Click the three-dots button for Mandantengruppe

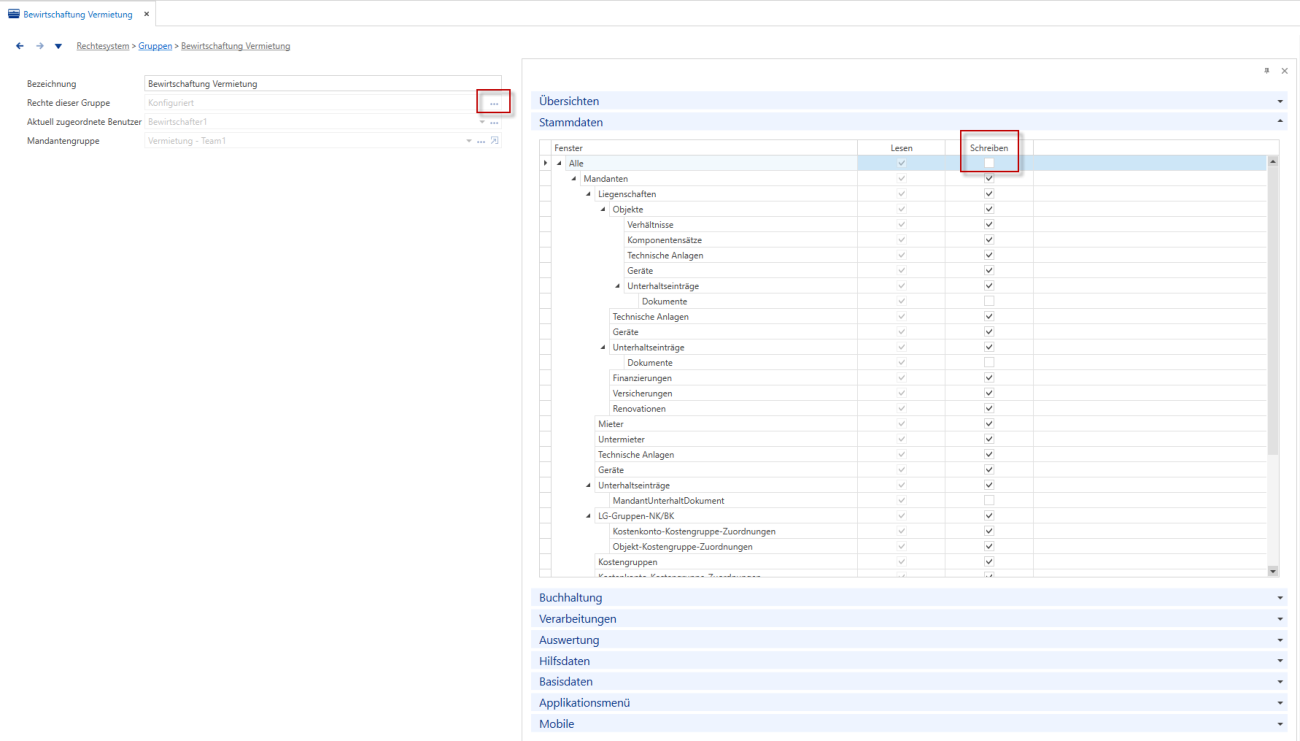coord(481,141)
